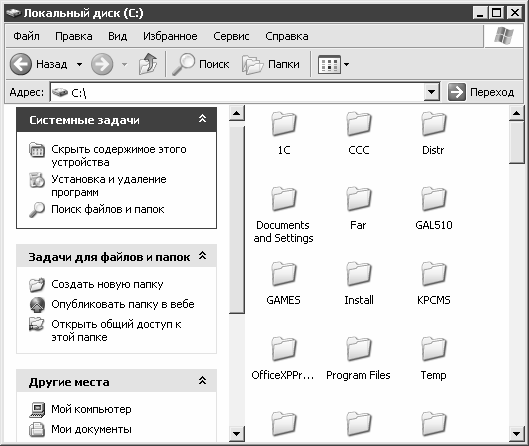Click the Создать новую папку link

107,284
